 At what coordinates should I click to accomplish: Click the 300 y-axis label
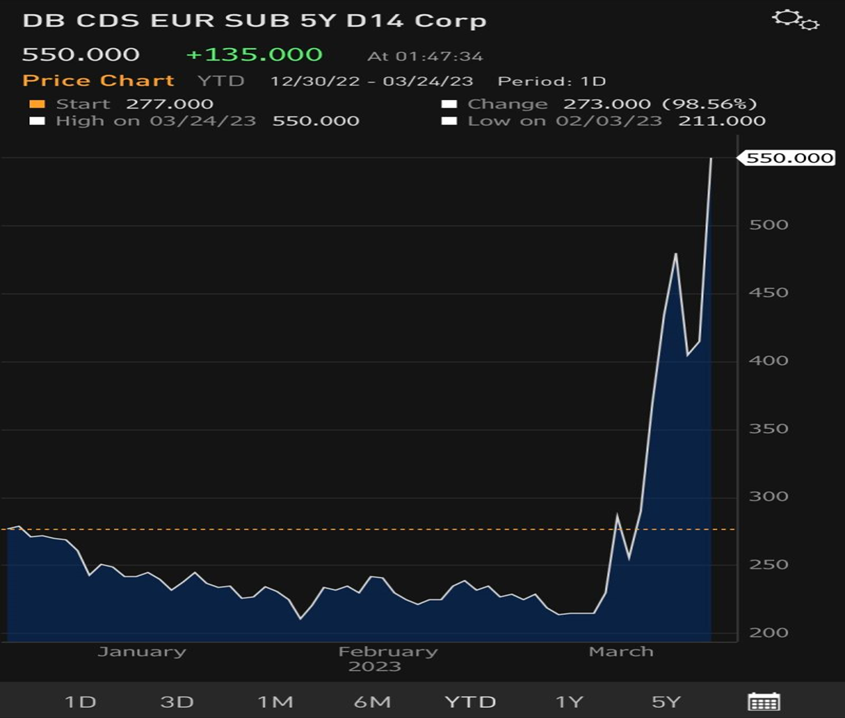point(768,496)
